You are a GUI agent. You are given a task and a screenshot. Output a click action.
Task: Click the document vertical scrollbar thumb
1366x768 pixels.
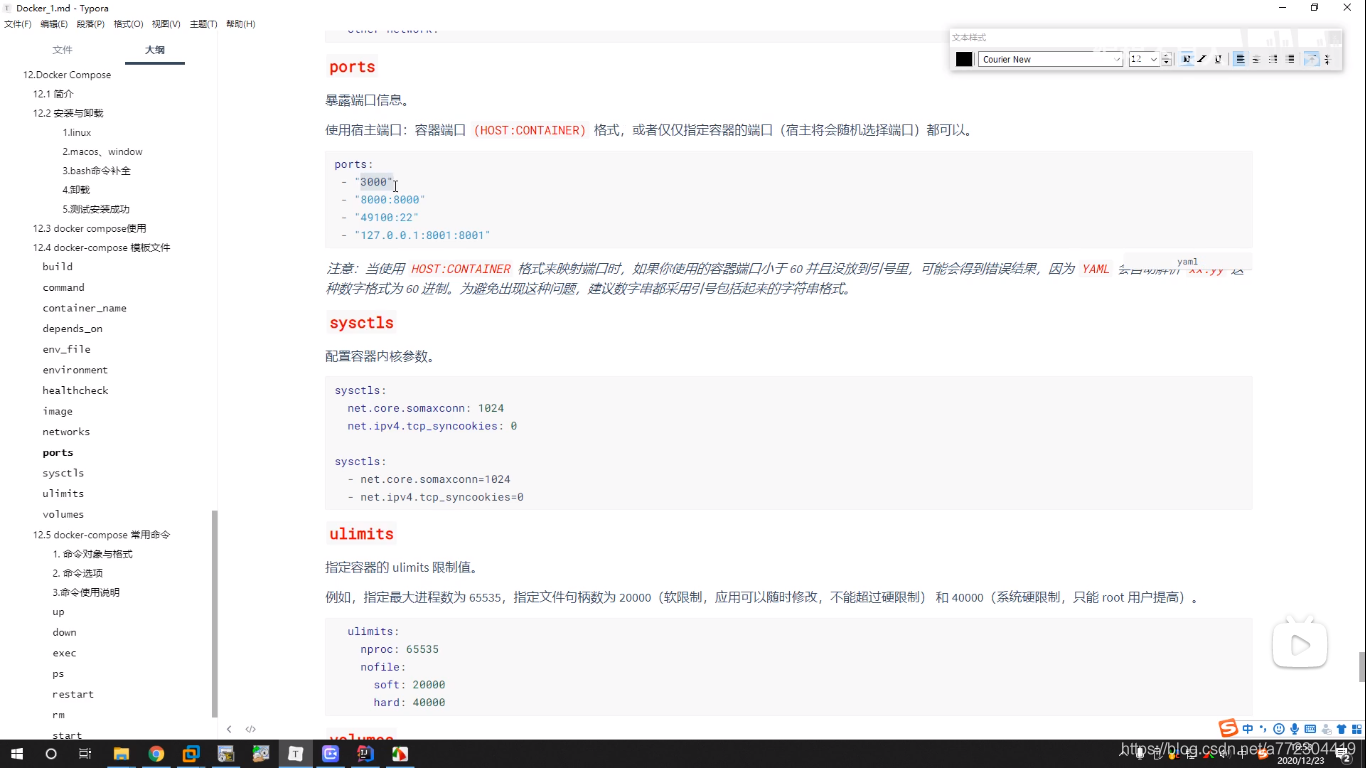point(1361,666)
